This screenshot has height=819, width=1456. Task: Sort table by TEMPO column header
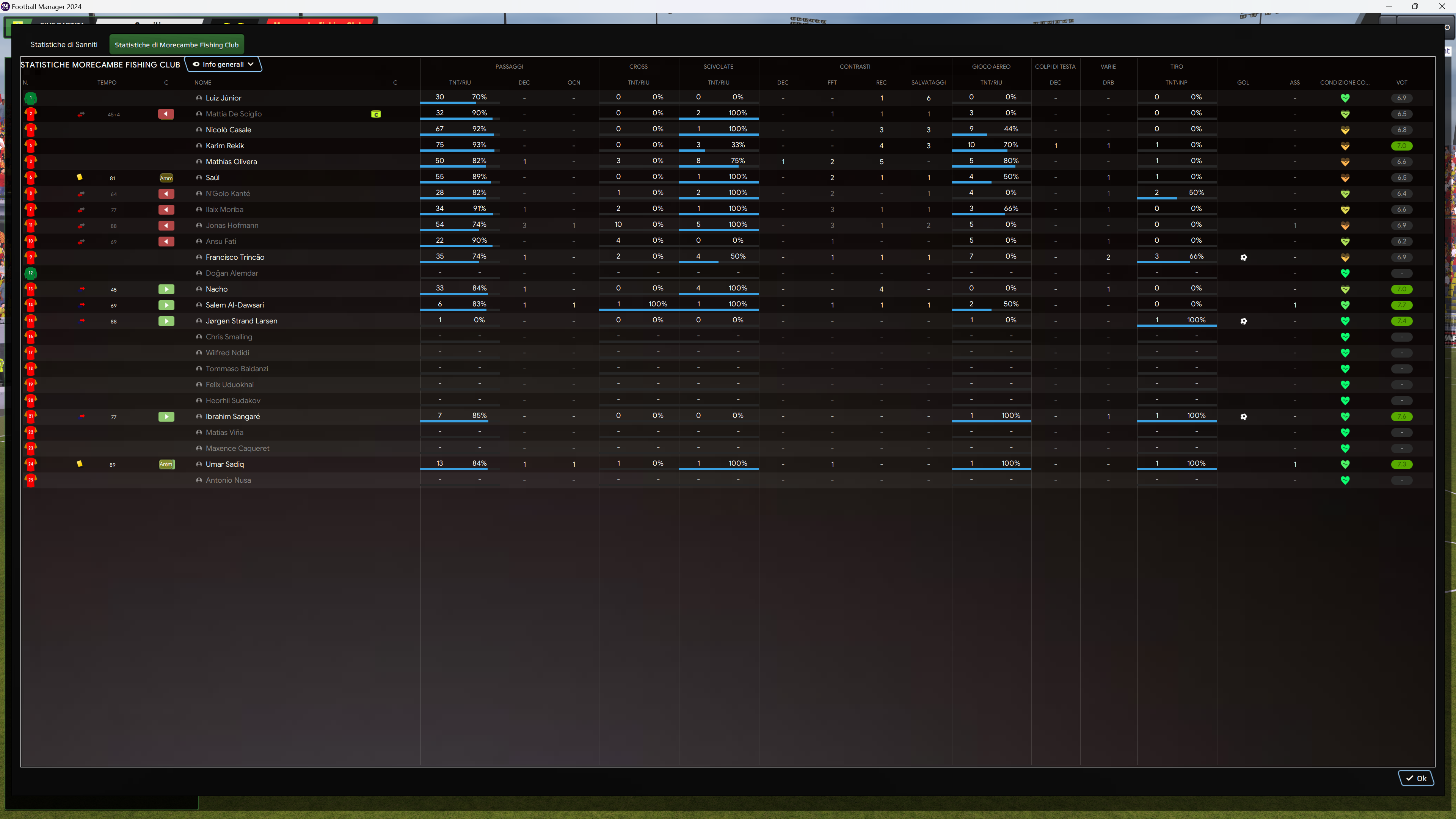point(107,83)
